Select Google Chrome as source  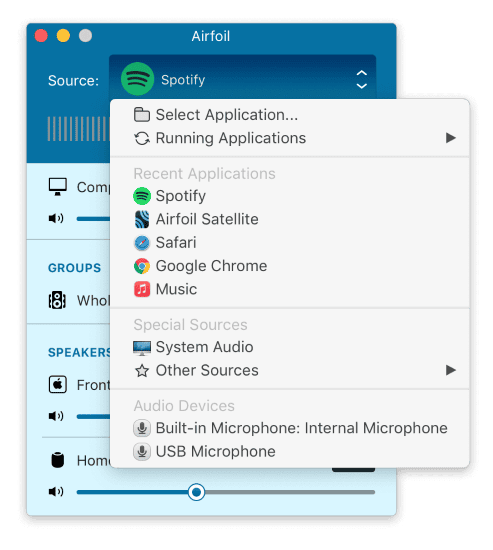tap(290, 266)
